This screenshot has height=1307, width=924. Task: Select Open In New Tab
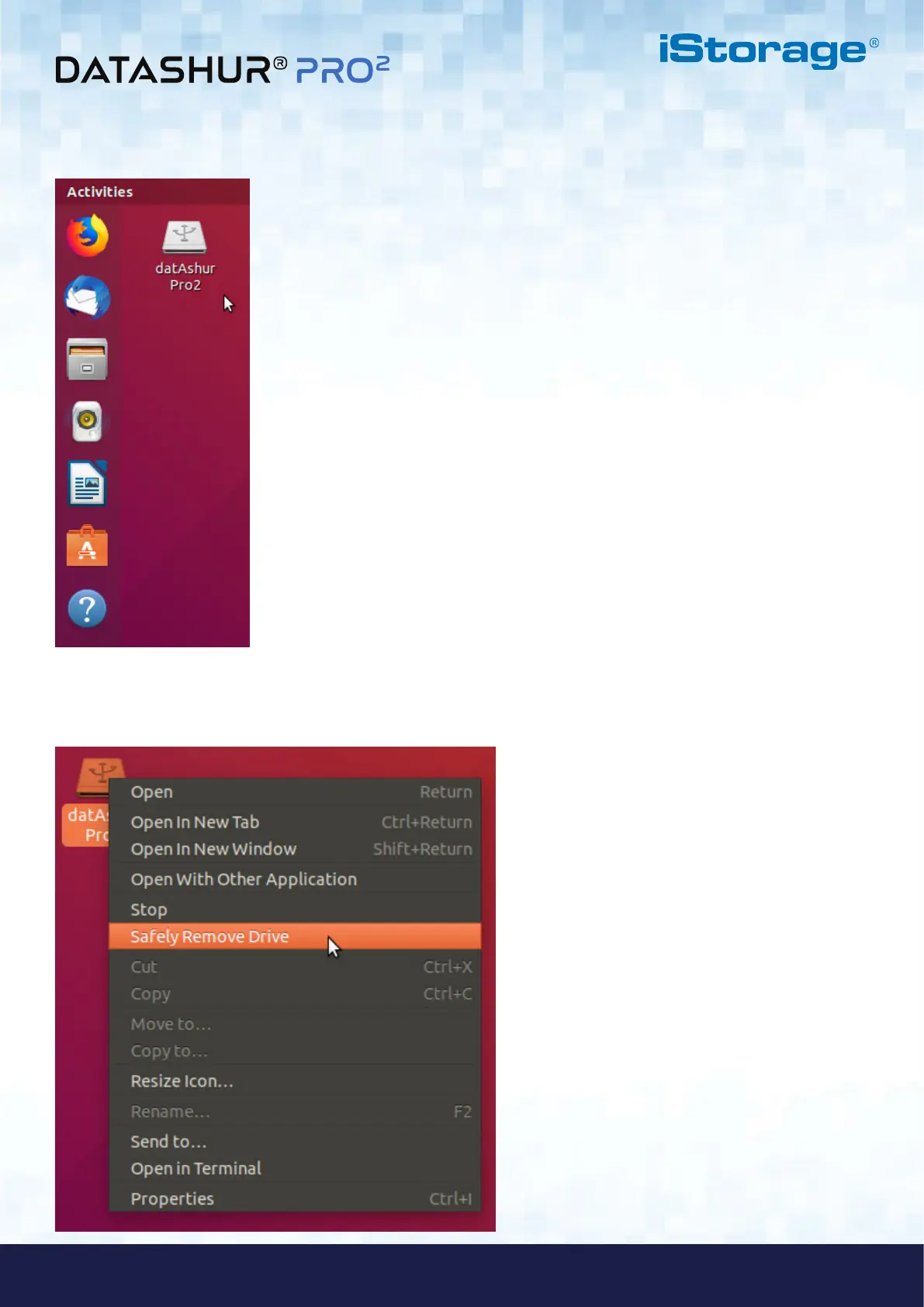[x=295, y=822]
